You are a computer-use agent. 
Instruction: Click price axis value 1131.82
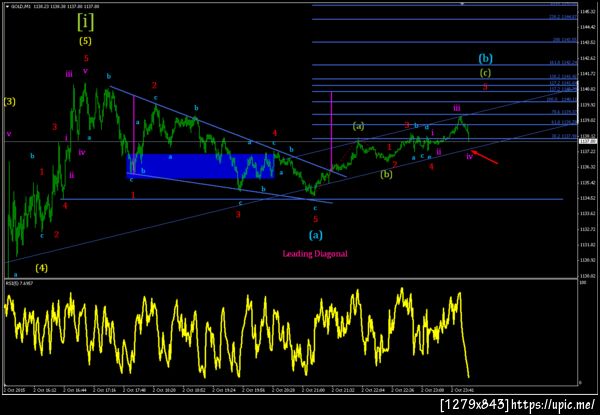(587, 245)
